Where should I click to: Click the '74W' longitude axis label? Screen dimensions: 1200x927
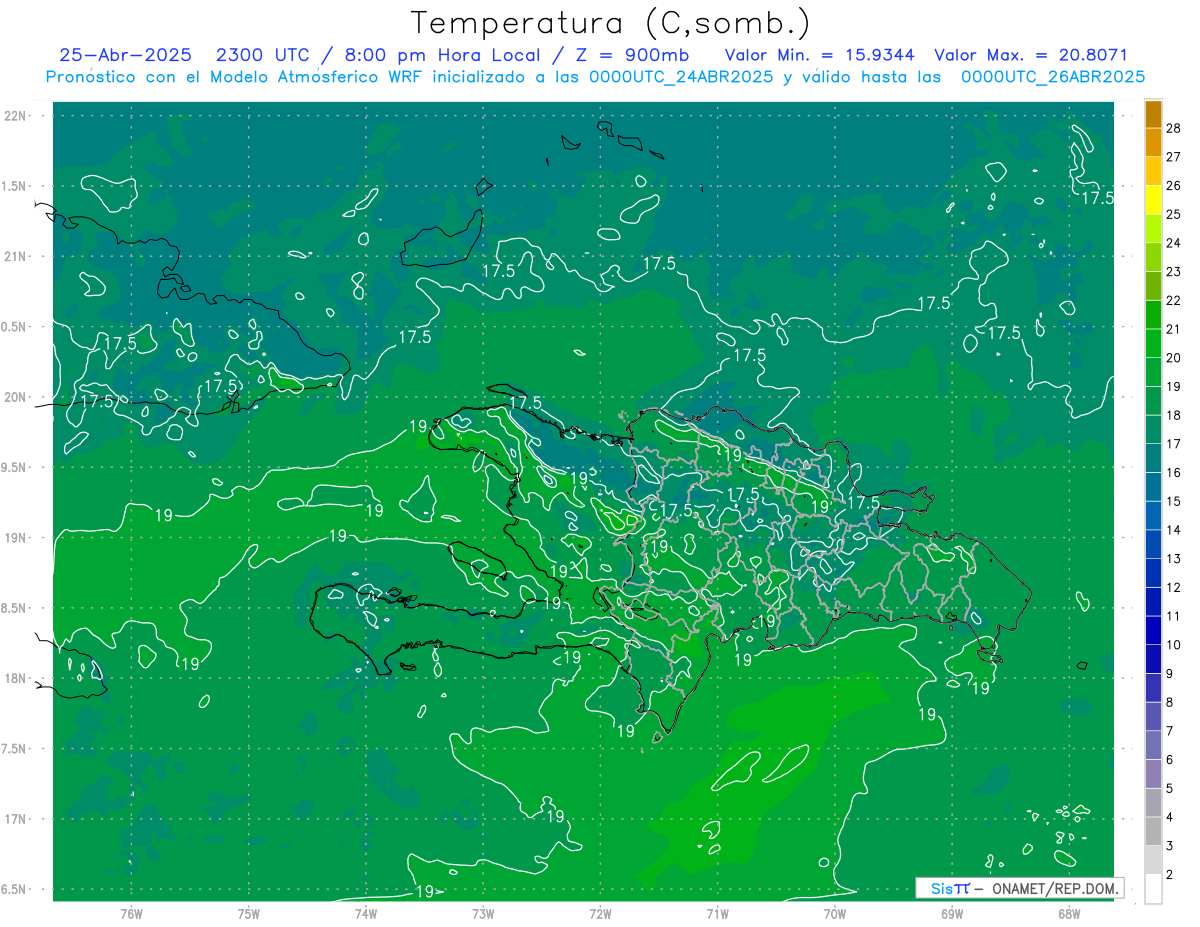[365, 913]
